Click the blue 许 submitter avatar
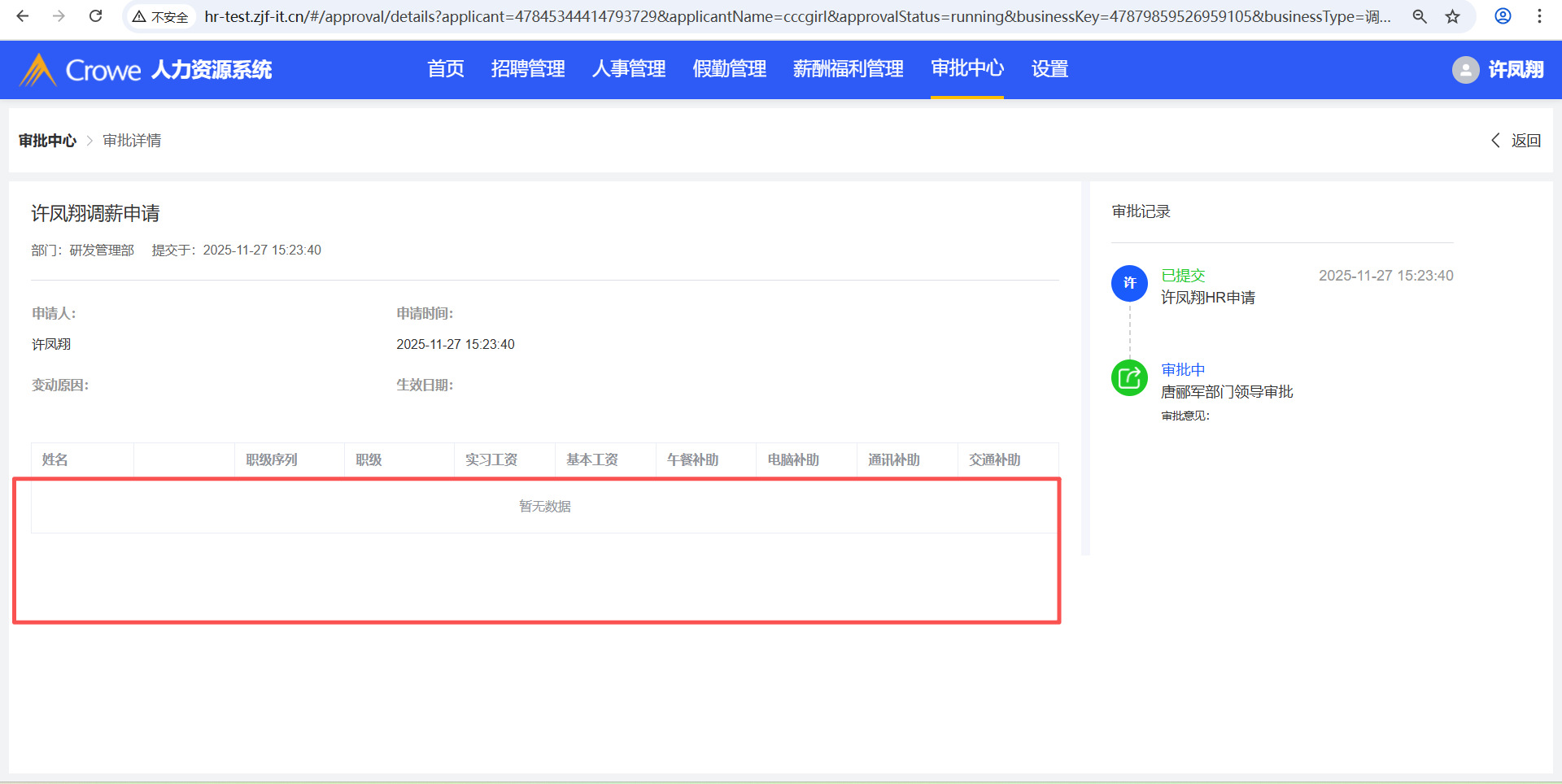The height and width of the screenshot is (784, 1562). [1129, 283]
